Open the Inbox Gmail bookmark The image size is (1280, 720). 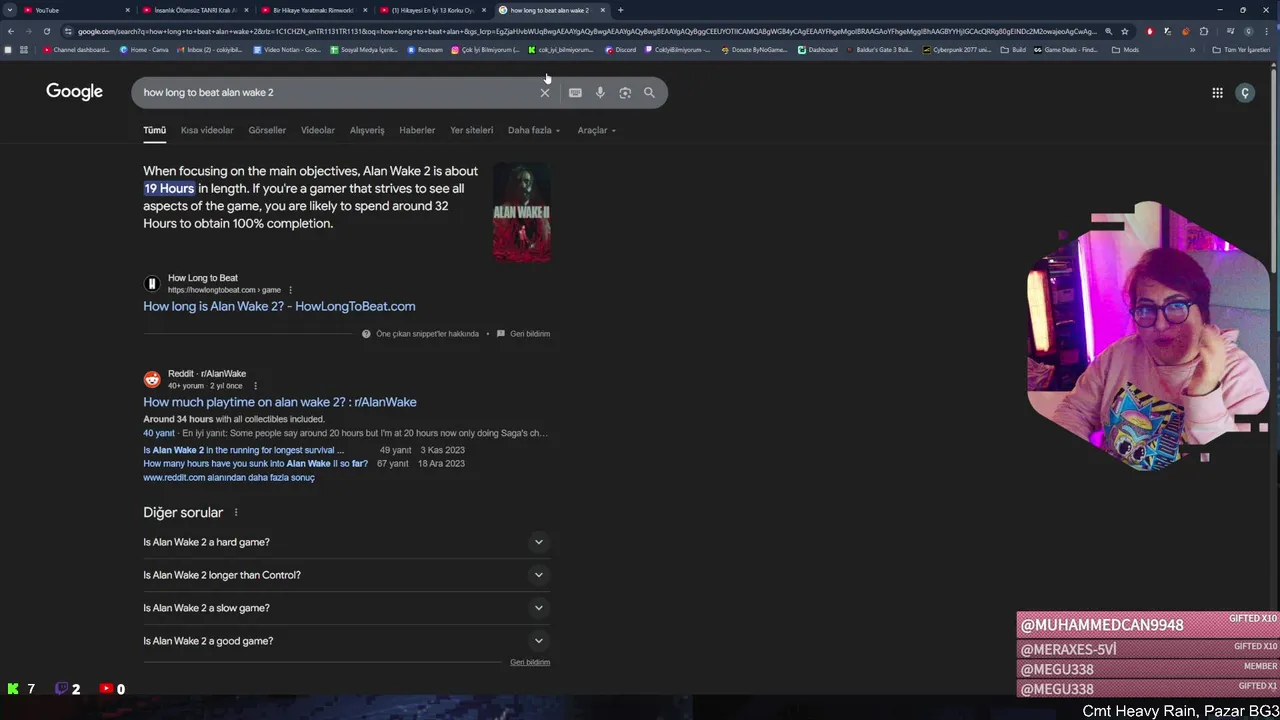click(x=210, y=49)
